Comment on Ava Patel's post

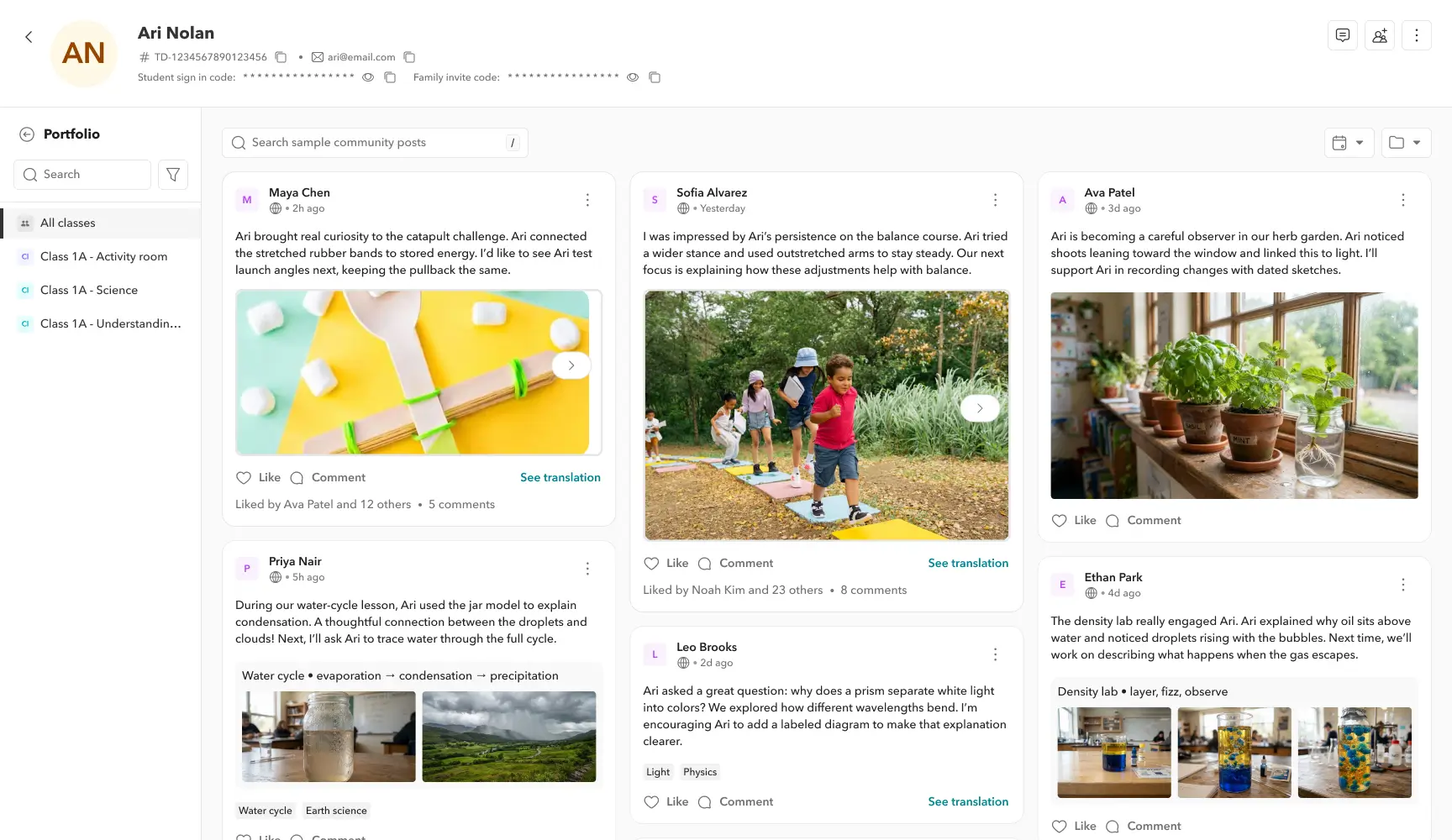pyautogui.click(x=1144, y=520)
